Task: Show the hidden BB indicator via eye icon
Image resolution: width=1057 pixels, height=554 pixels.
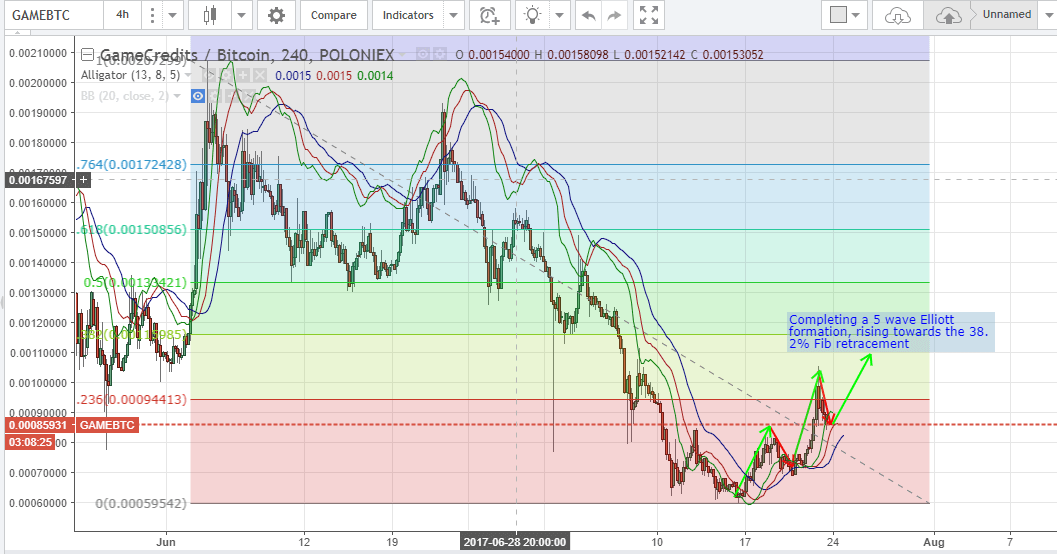Action: [x=198, y=96]
